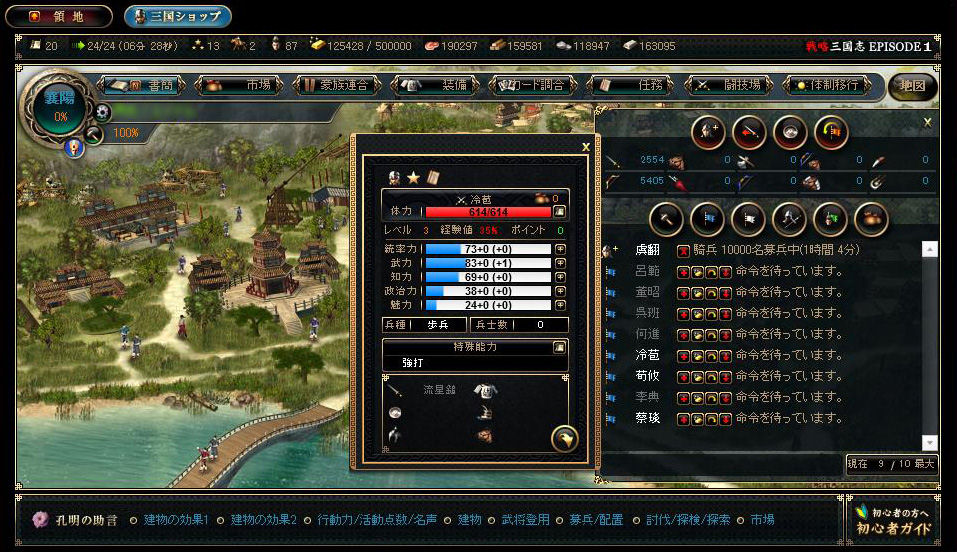
Task: Open the 初心者ガイド beginner guide
Action: [x=893, y=520]
